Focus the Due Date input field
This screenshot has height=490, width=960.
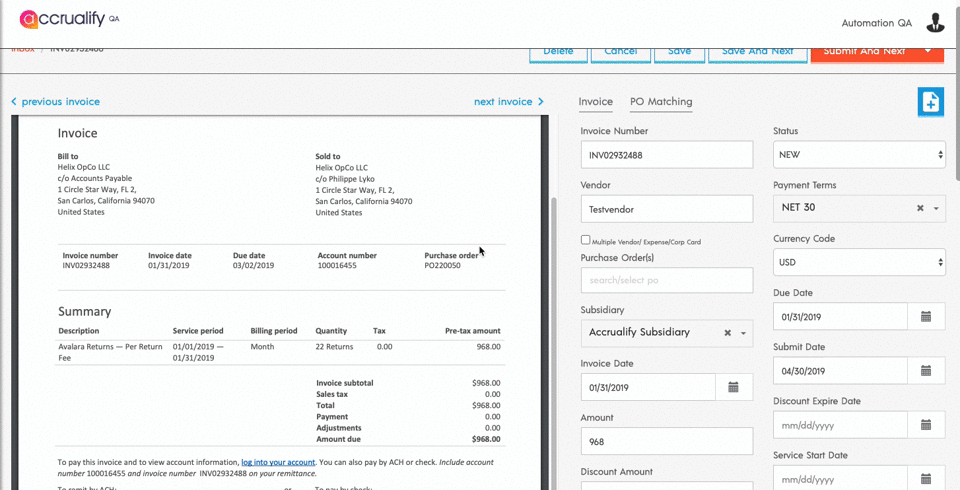tap(840, 317)
